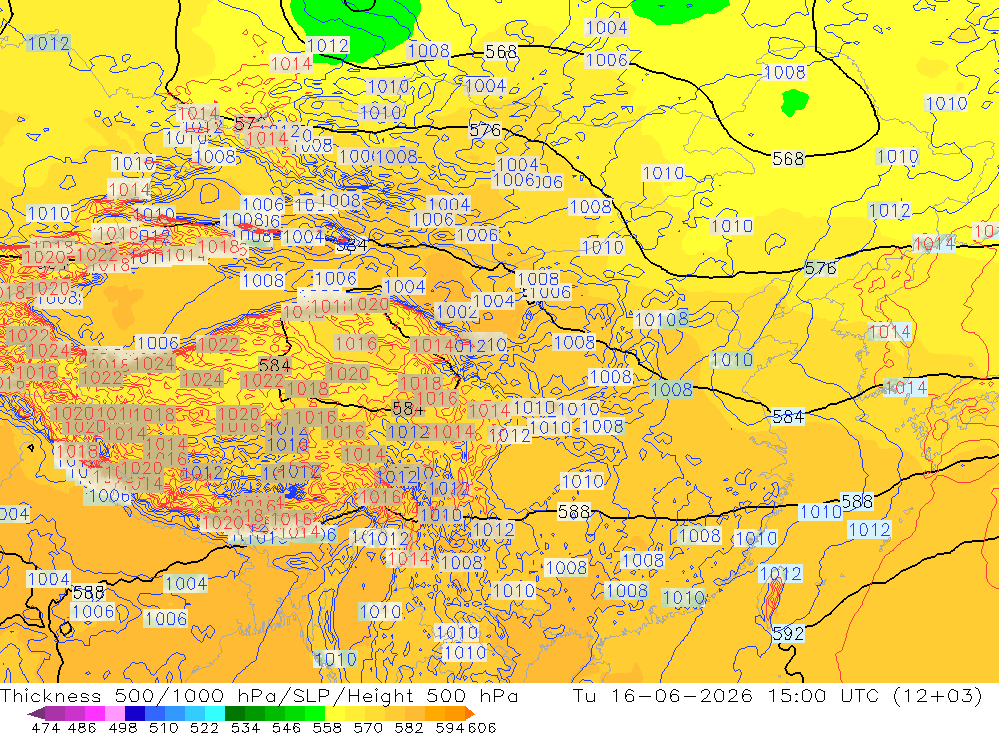Click the legend value 558
Viewport: 1000px width, 733px height.
(x=327, y=727)
